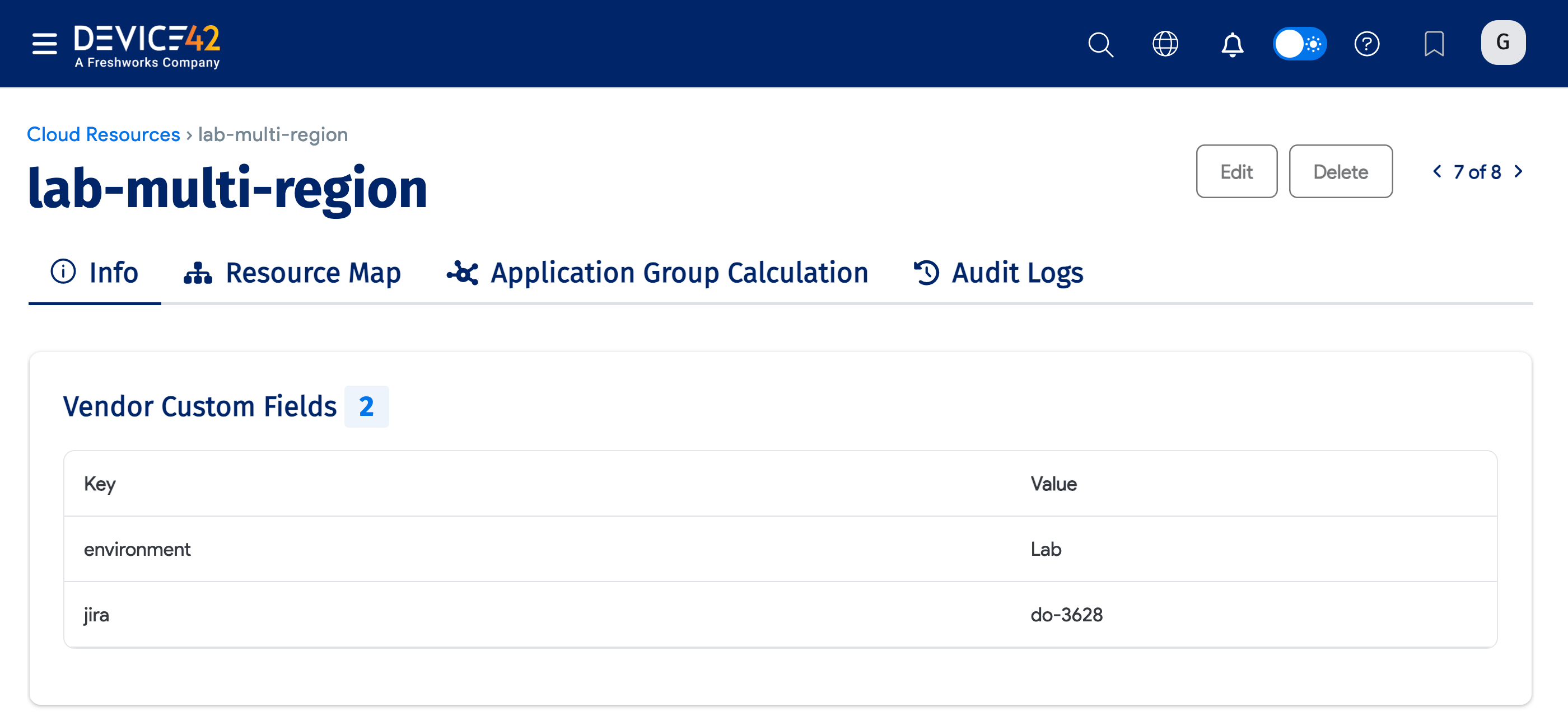Open the hamburger main menu

[x=44, y=44]
